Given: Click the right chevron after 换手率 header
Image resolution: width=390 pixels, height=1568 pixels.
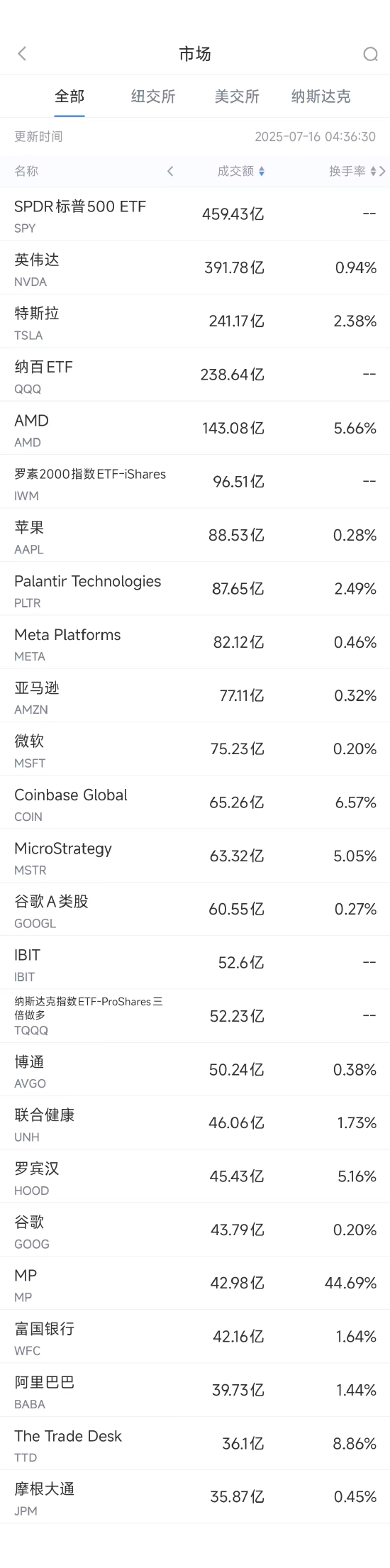Looking at the screenshot, I should tap(383, 171).
